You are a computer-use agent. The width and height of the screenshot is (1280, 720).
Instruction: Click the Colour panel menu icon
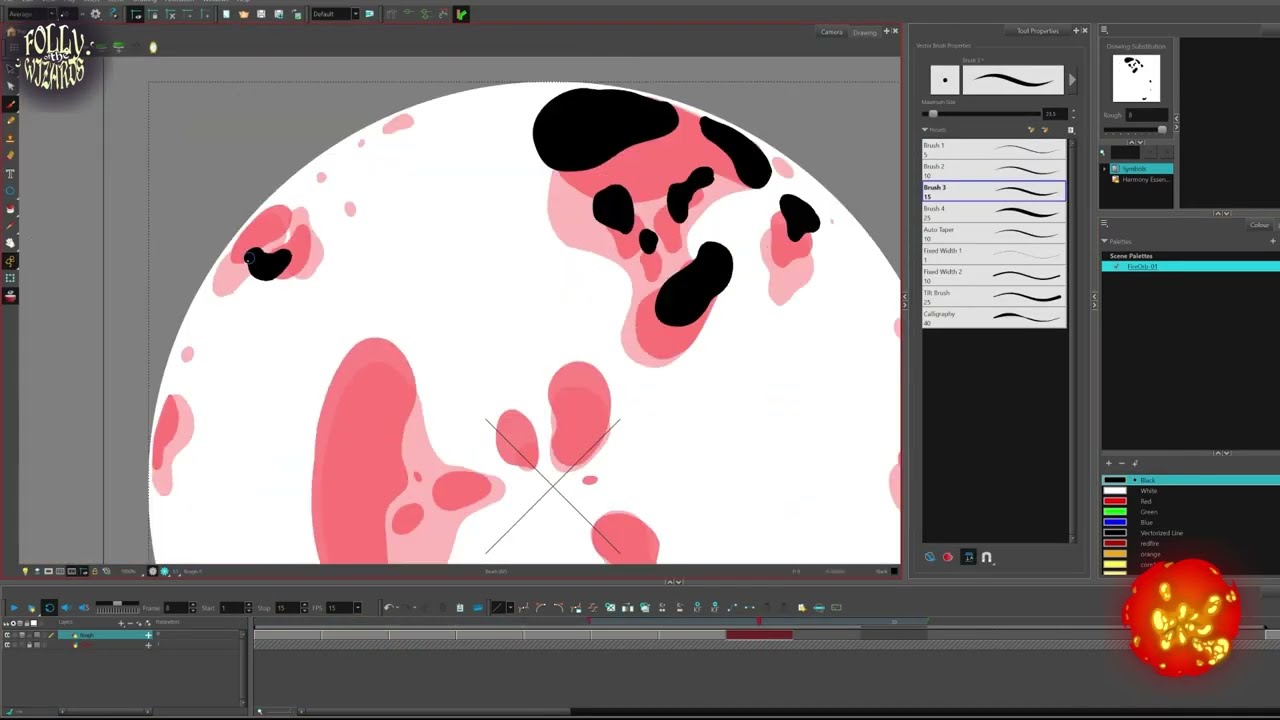[1105, 224]
